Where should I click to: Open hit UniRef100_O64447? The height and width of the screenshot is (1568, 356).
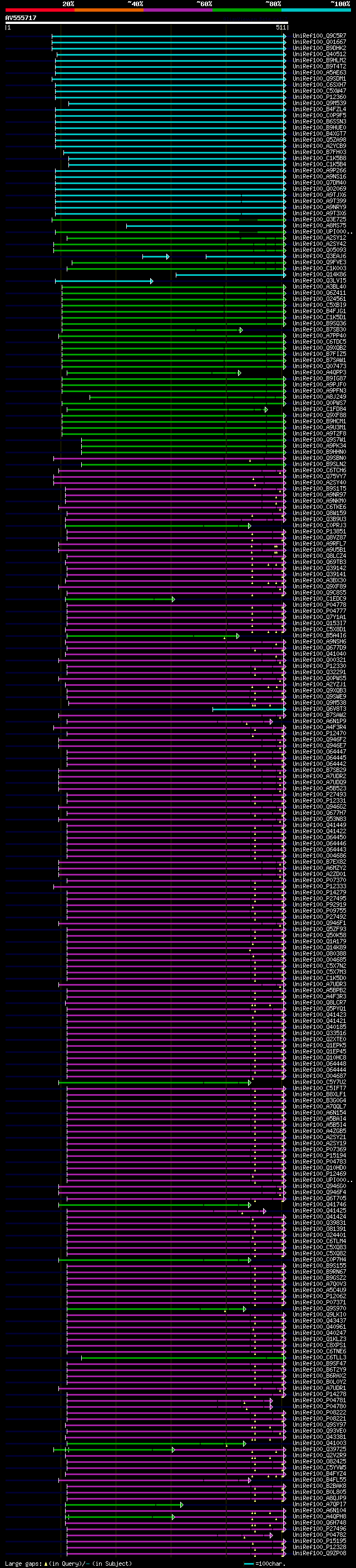click(x=319, y=752)
